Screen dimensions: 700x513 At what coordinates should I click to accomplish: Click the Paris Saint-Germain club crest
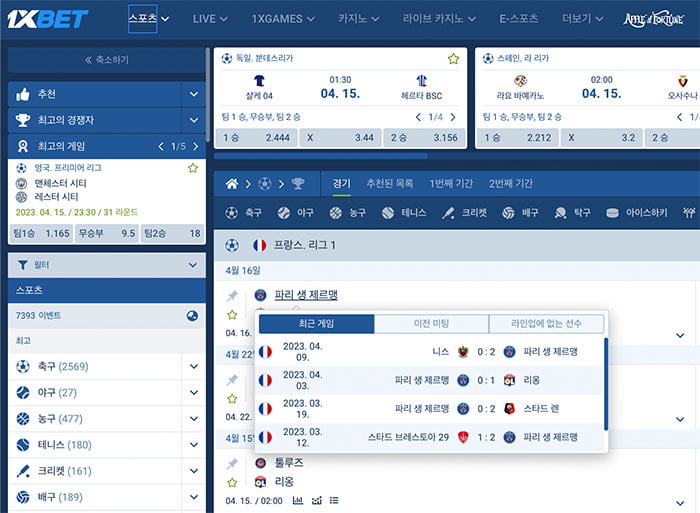coord(261,295)
